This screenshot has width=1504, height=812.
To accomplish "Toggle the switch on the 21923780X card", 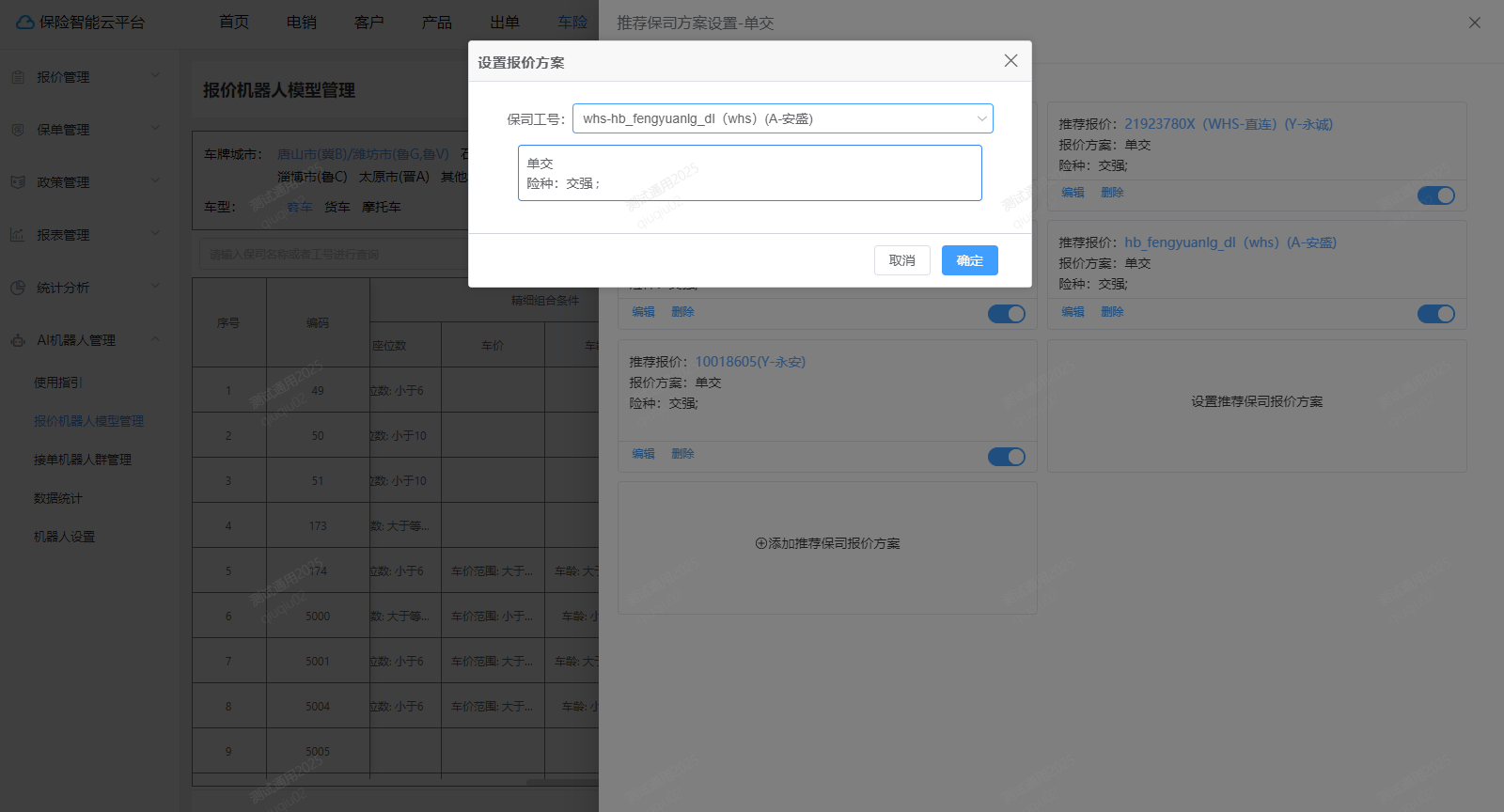I will pyautogui.click(x=1436, y=195).
